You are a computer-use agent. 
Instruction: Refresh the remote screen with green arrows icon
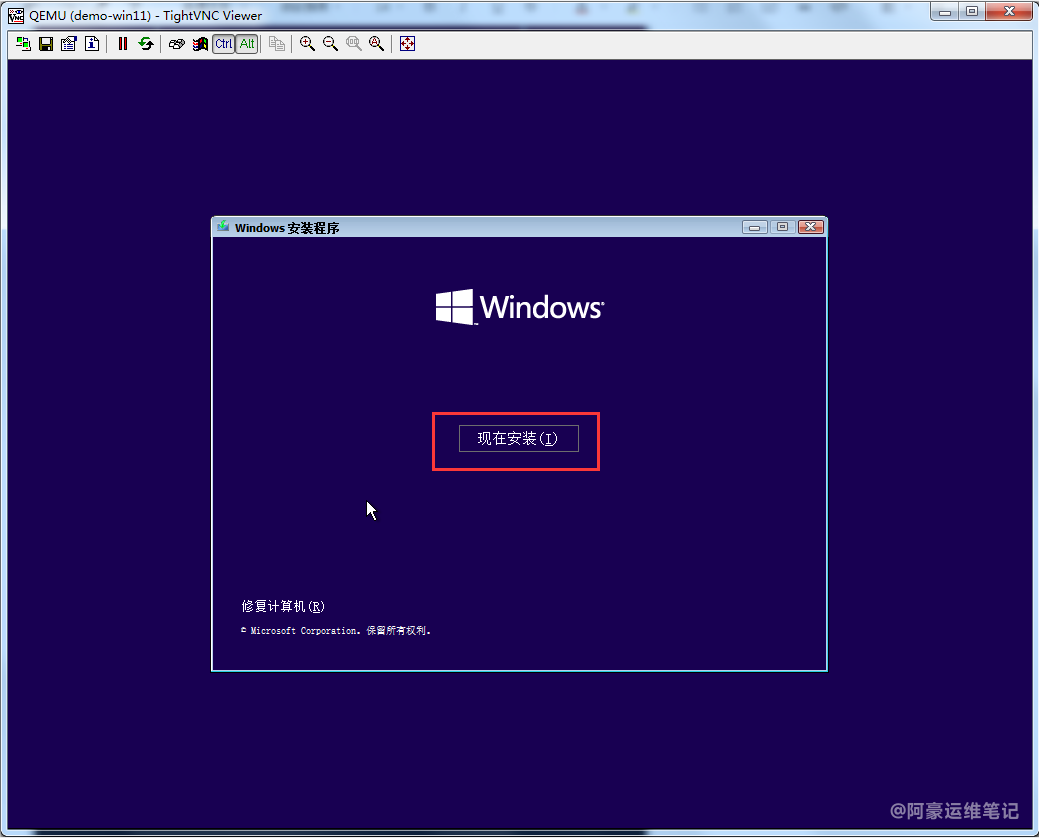[146, 44]
